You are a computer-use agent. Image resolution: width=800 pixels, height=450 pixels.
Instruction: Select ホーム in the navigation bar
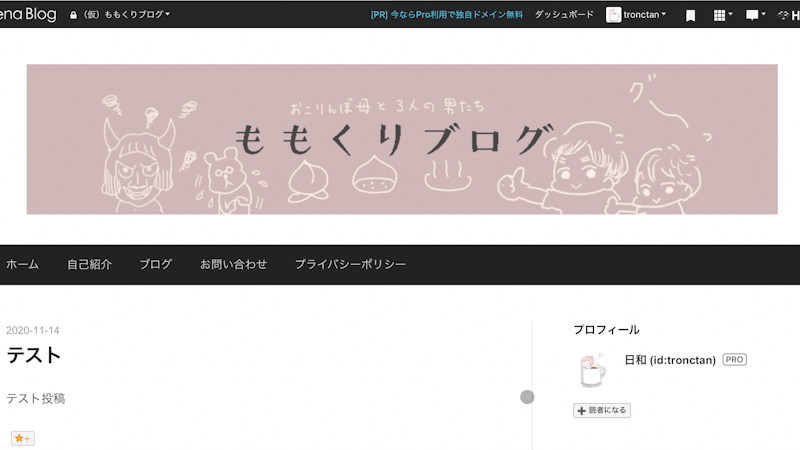click(22, 264)
